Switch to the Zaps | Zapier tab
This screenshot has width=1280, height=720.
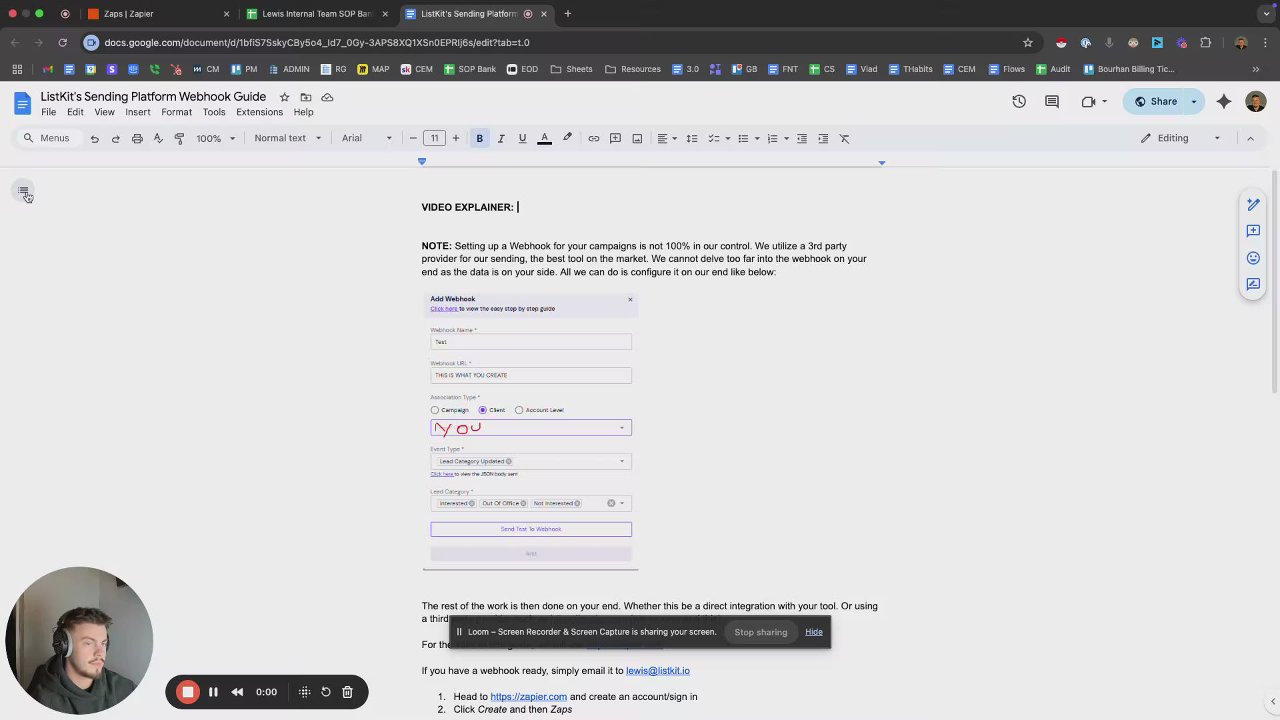pyautogui.click(x=156, y=14)
